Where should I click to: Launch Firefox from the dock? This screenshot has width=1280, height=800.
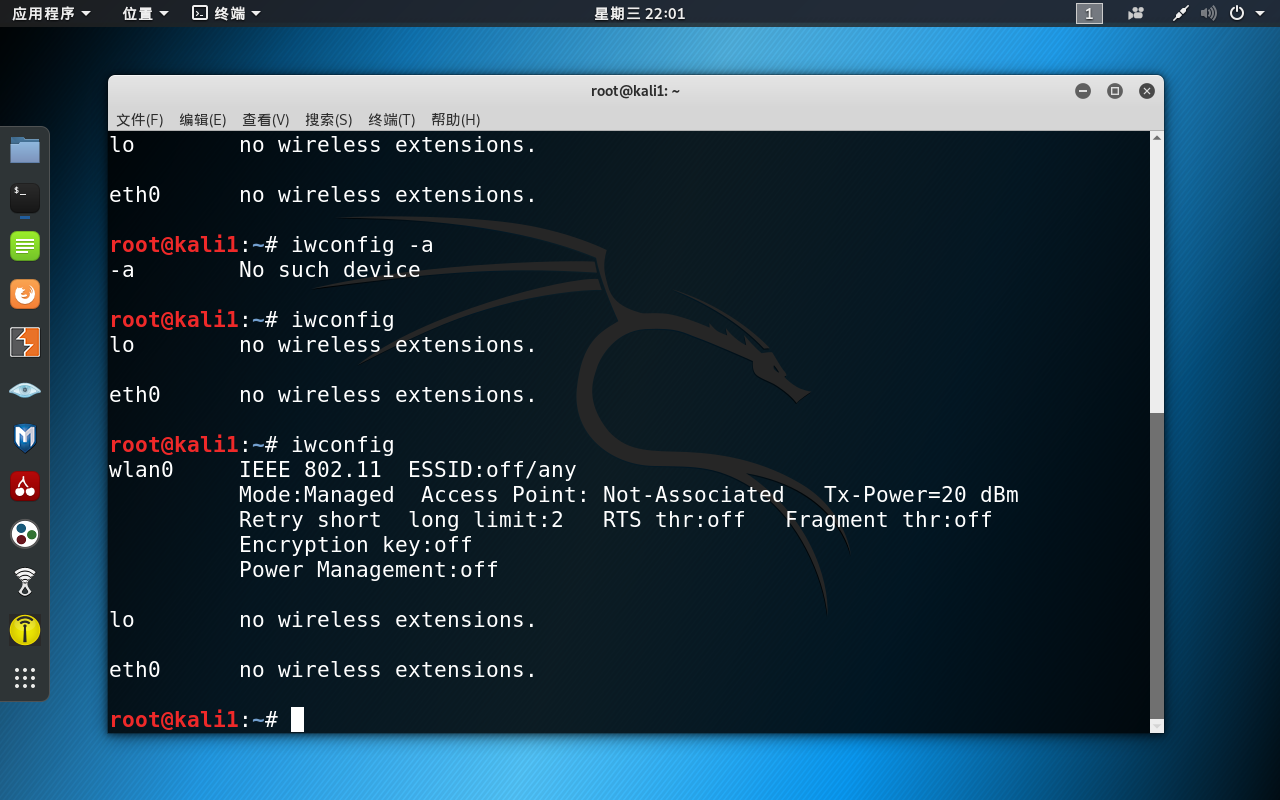coord(25,294)
